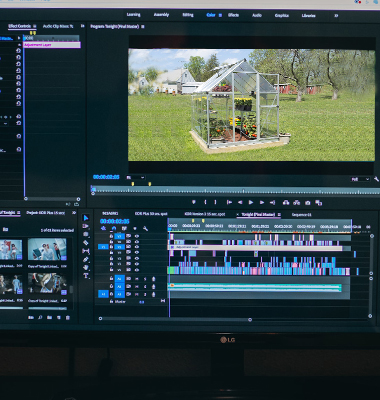Viewport: 380px width, 400px height.
Task: Click Go to Out in Program Monitor
Action: pos(272,202)
